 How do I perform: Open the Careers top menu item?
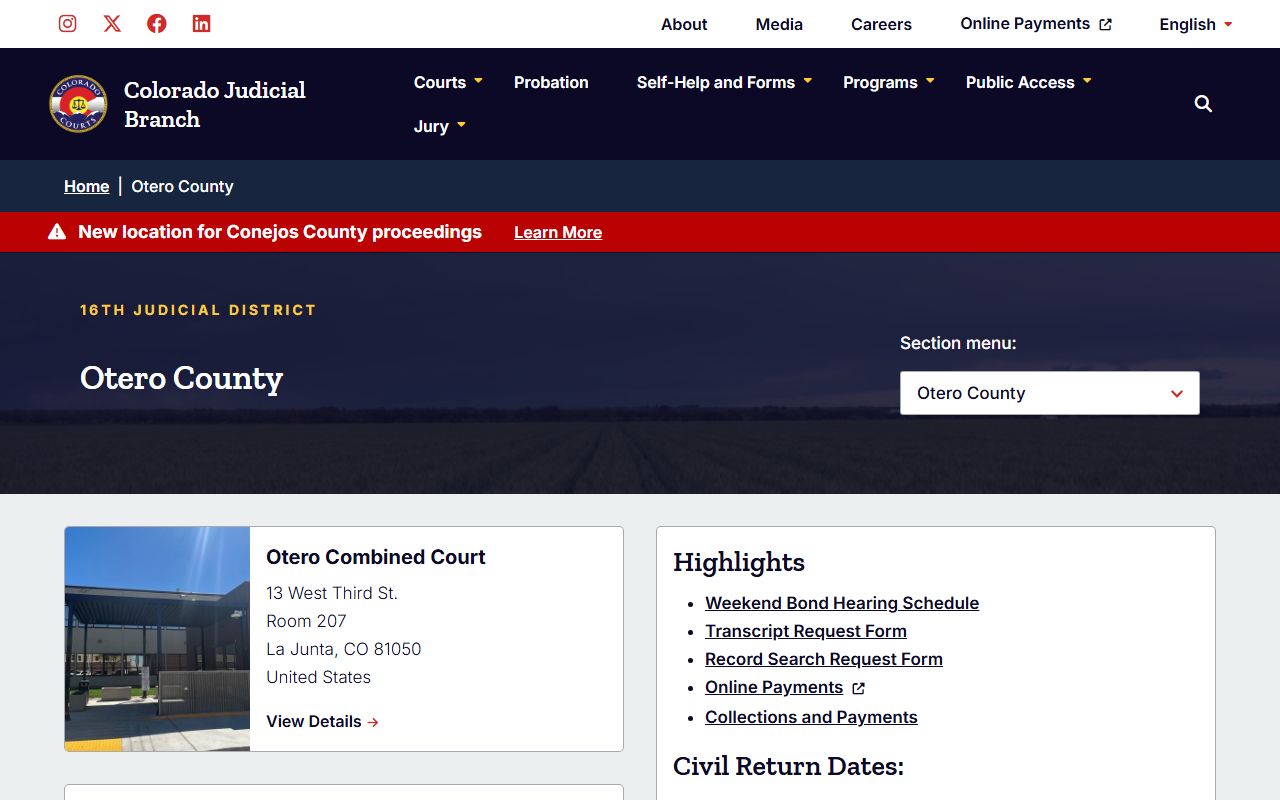coord(881,24)
